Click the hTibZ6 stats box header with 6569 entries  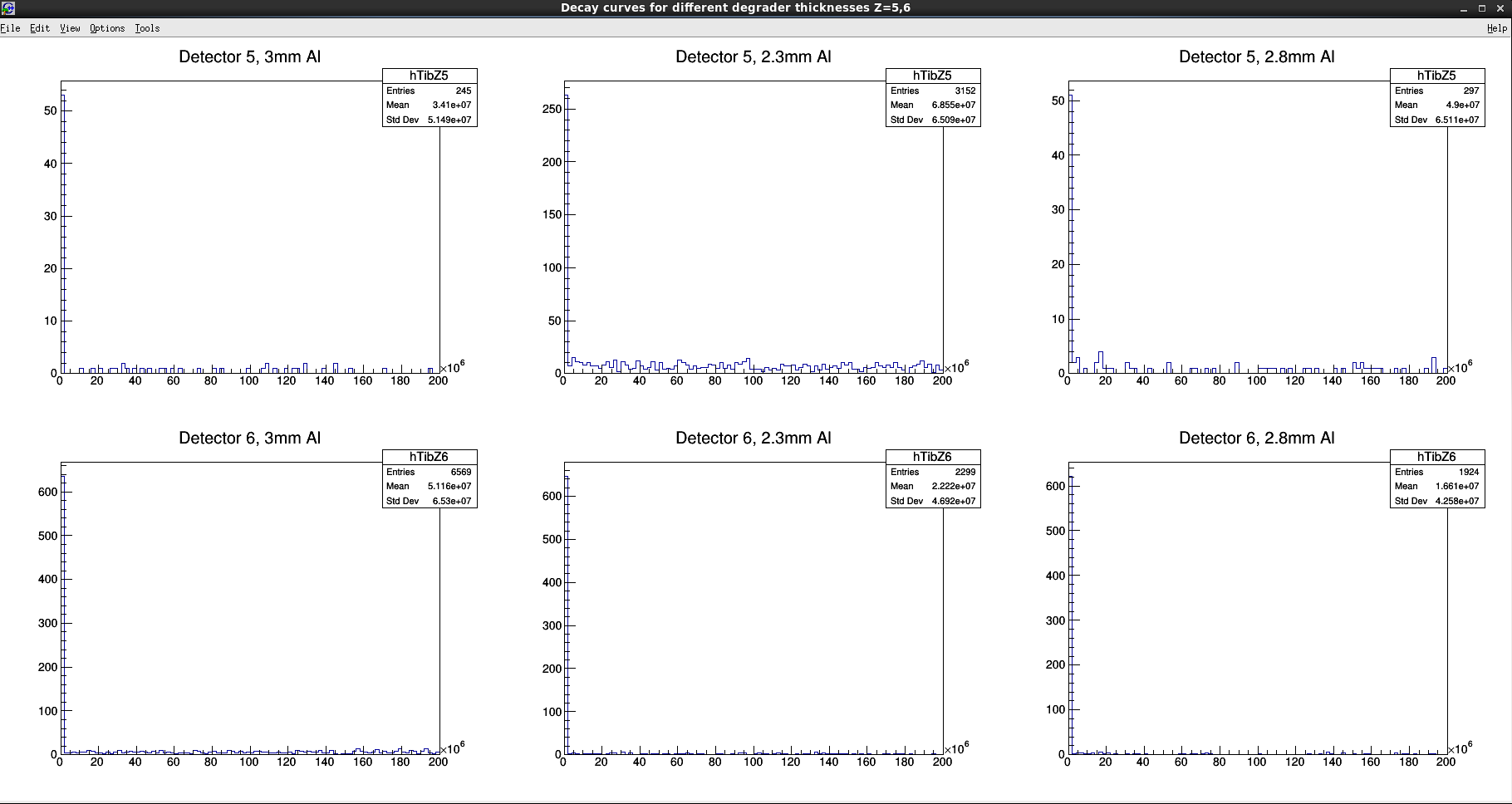(429, 457)
